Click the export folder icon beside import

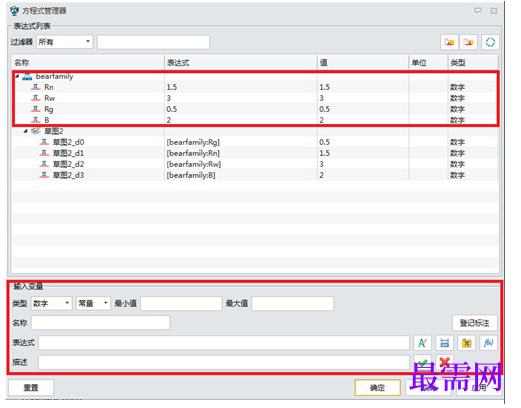pos(468,42)
